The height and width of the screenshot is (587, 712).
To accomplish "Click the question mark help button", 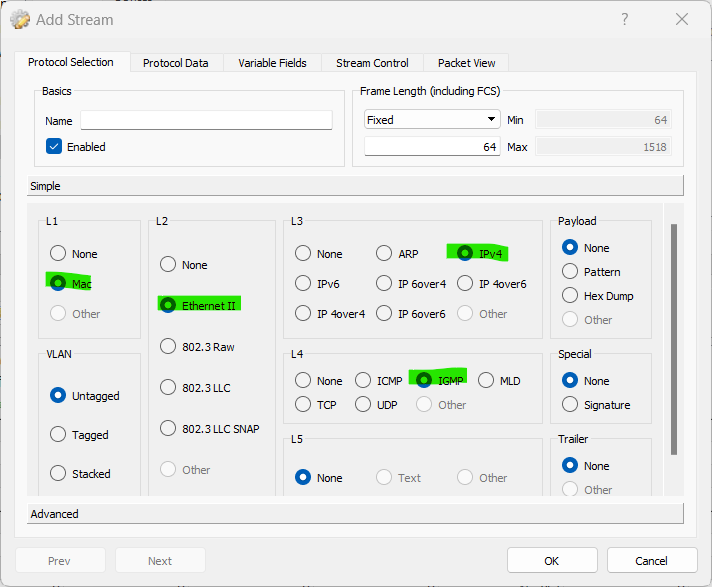I will (625, 19).
